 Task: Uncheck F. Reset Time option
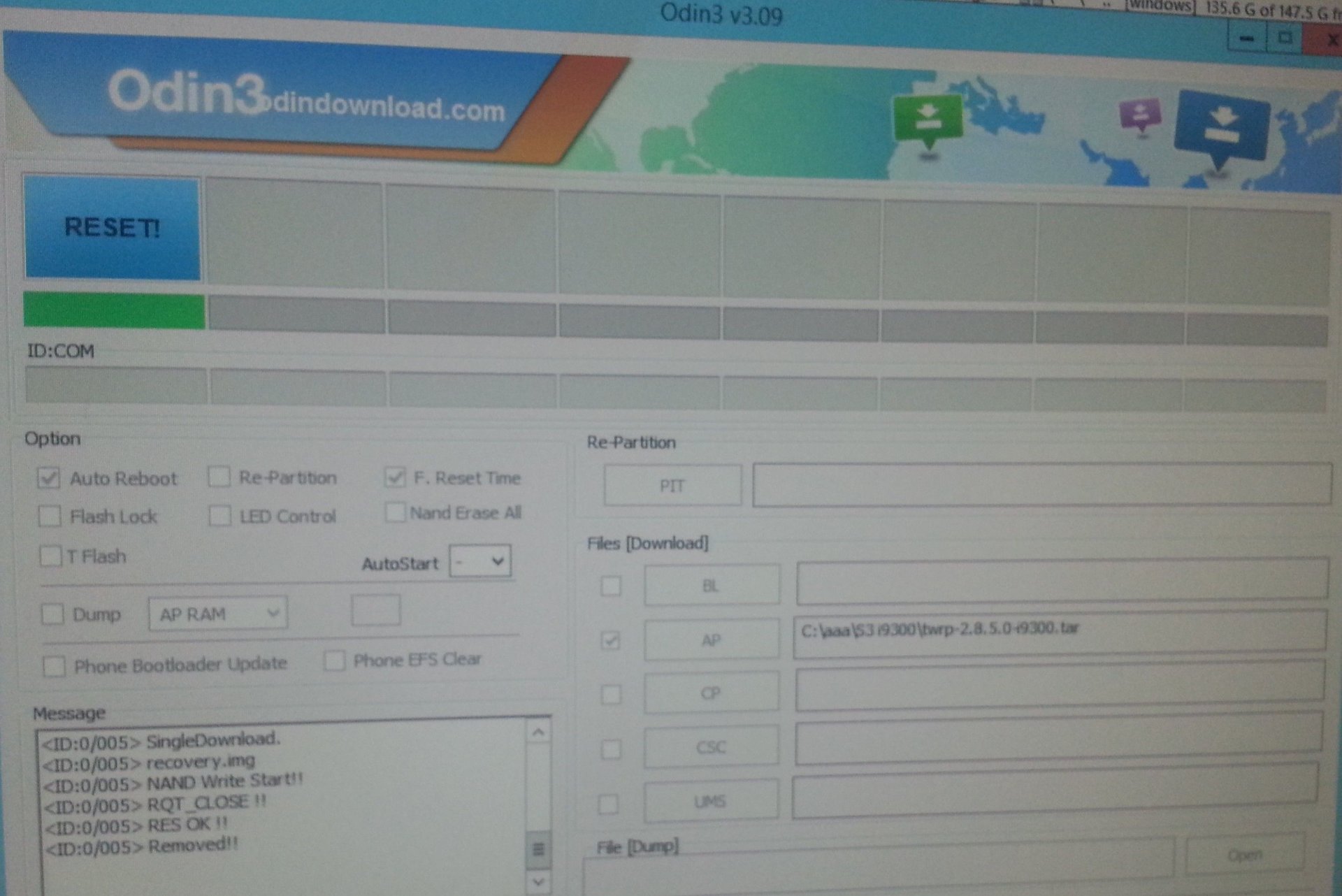click(x=395, y=477)
